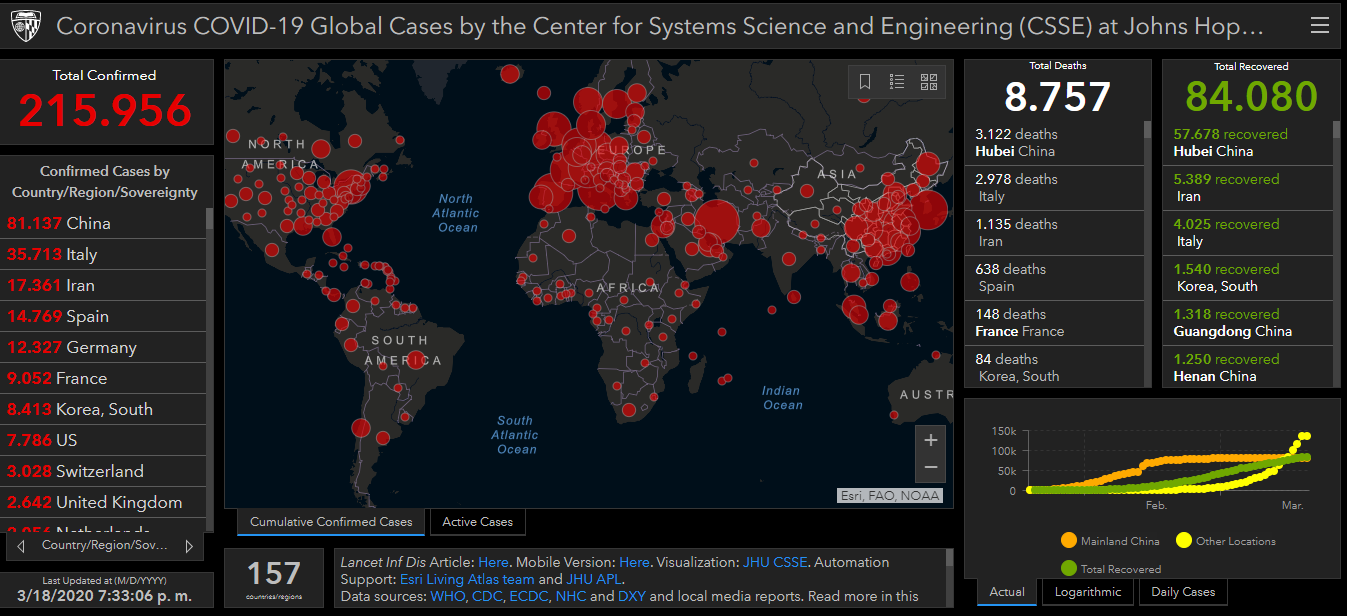
Task: Open the WHO data source link
Action: (447, 596)
